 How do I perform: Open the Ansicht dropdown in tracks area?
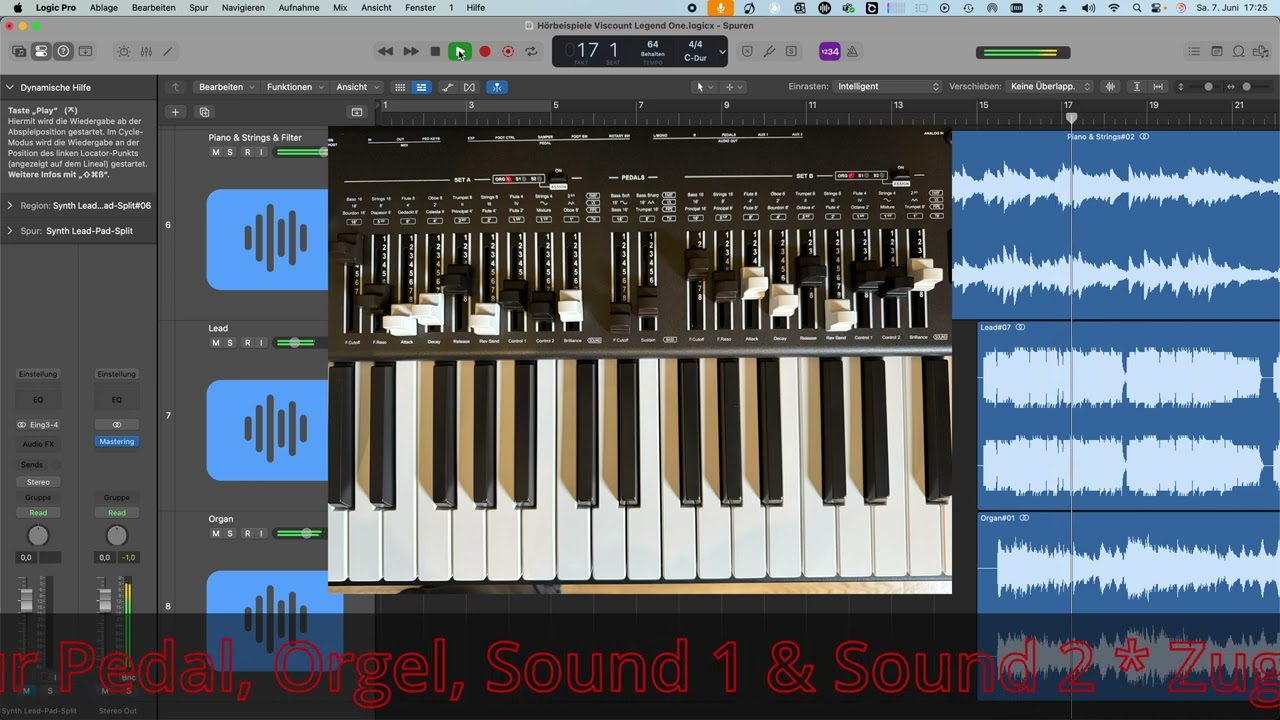pyautogui.click(x=356, y=87)
